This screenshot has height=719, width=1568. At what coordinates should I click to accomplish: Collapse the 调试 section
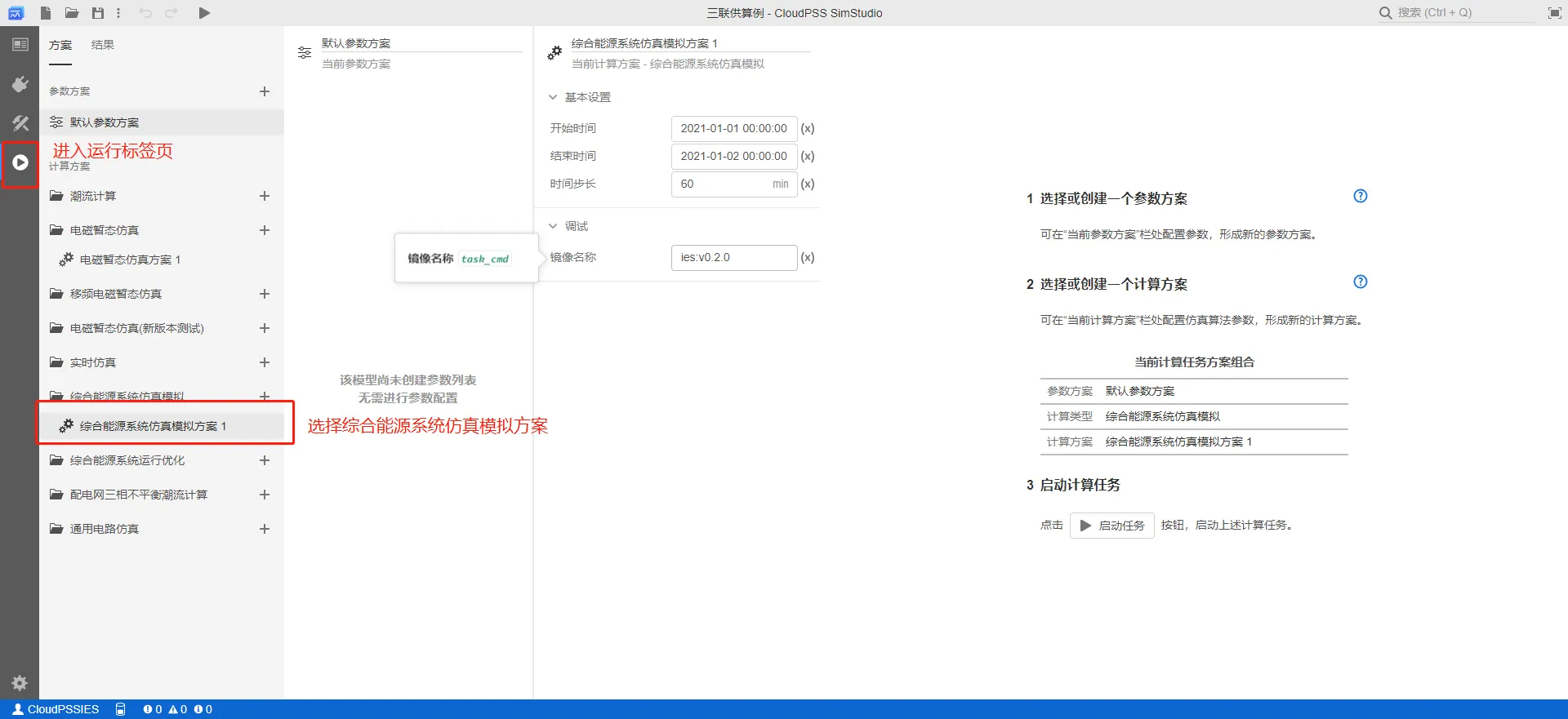click(553, 226)
